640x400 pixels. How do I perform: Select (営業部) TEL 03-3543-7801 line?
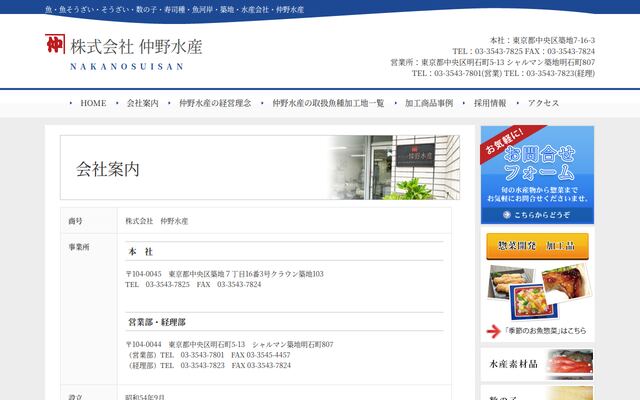click(x=208, y=355)
